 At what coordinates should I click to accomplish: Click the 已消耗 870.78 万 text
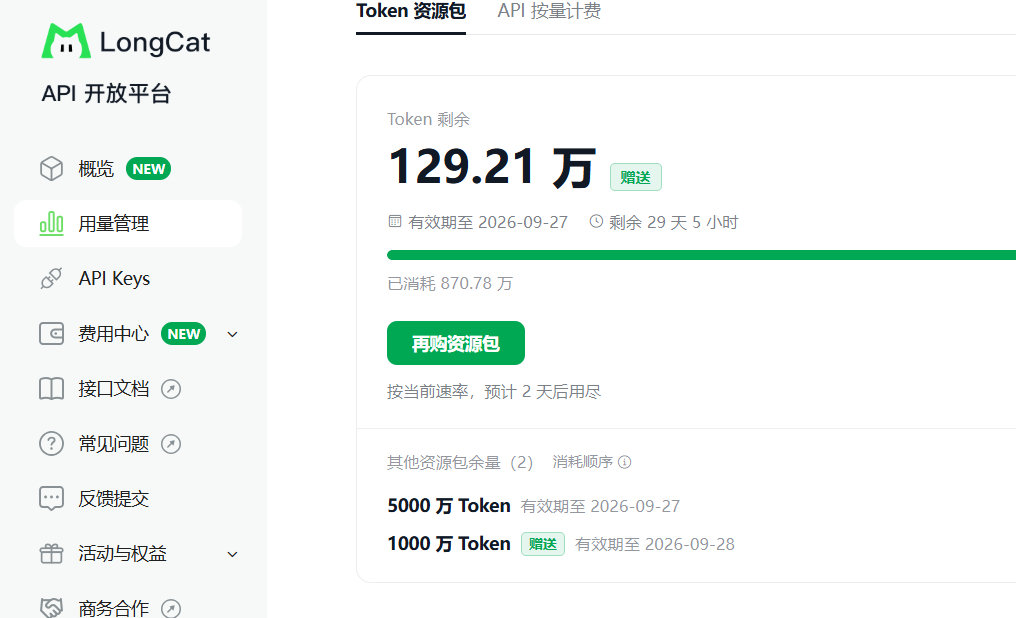click(450, 284)
